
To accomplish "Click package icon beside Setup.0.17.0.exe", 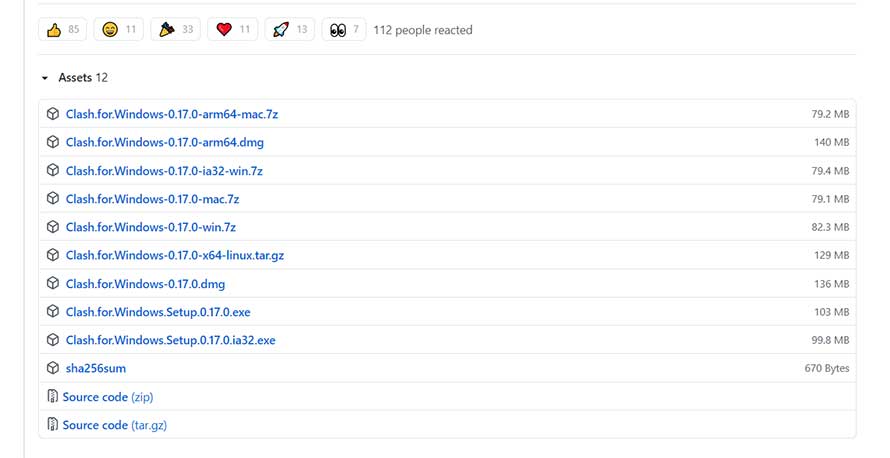I will [53, 311].
